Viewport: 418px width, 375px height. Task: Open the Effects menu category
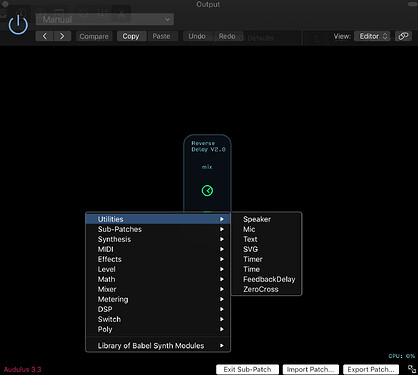[158, 259]
